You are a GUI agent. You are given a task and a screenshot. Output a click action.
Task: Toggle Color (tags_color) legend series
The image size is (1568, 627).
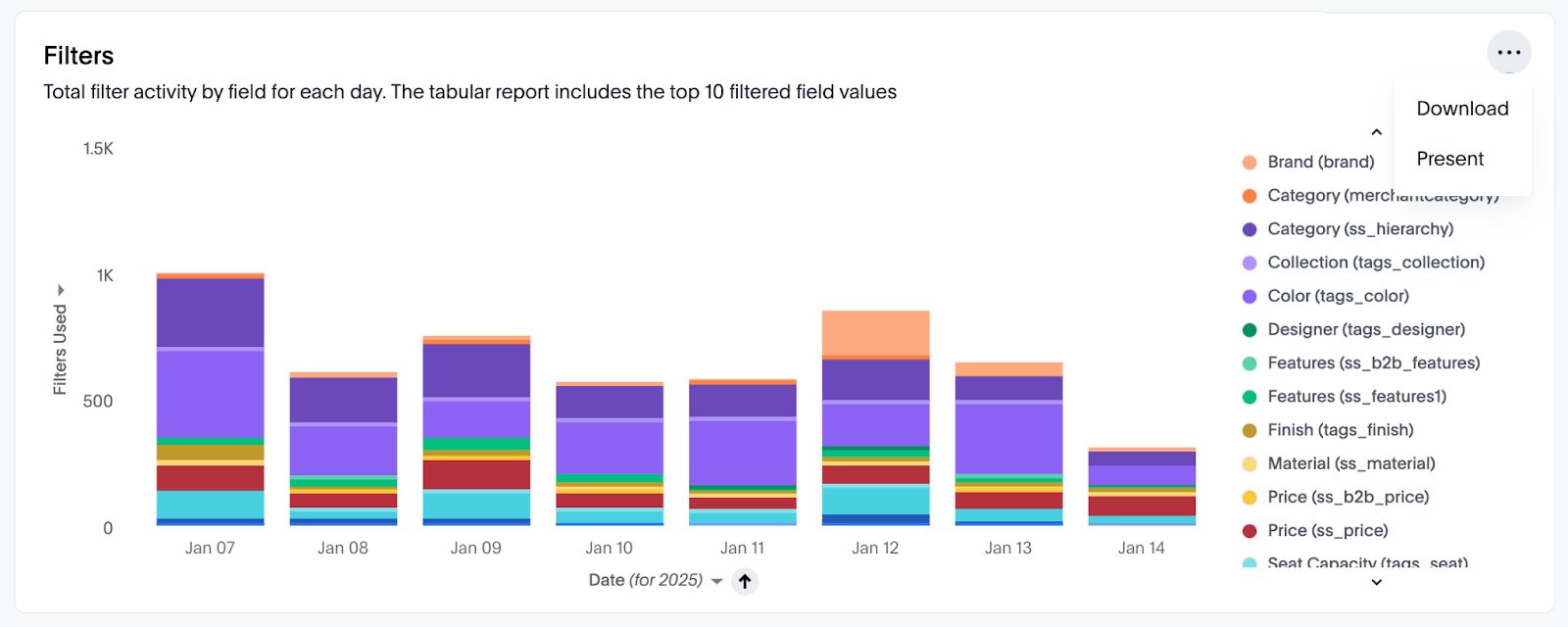pyautogui.click(x=1326, y=296)
